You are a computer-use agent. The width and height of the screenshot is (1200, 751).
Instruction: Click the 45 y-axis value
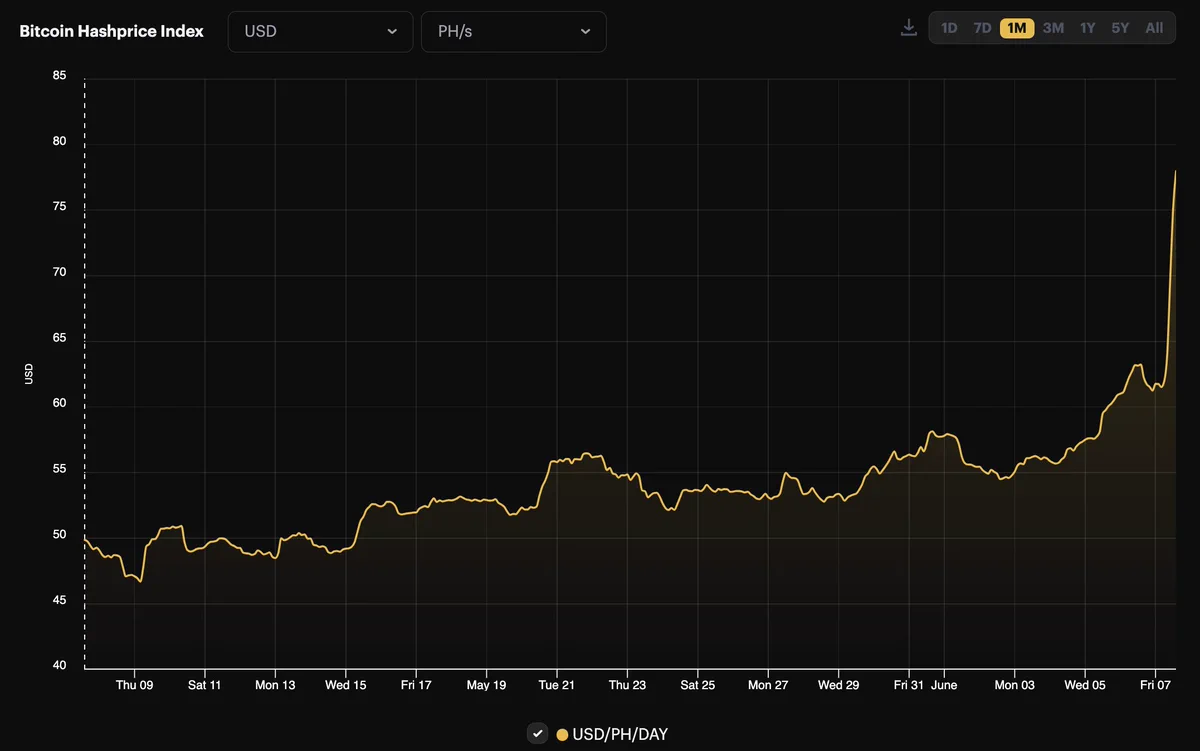click(x=60, y=600)
